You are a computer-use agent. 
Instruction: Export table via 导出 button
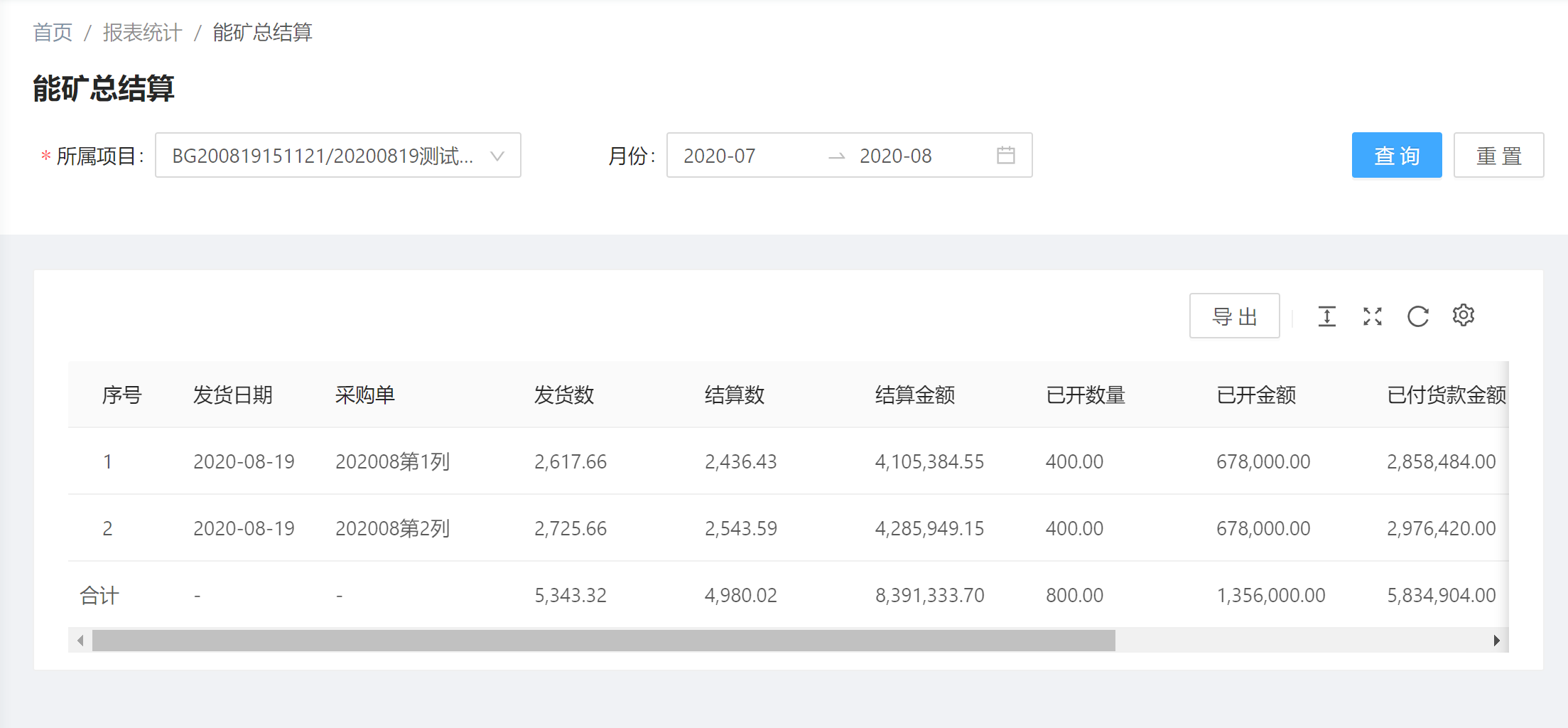[1235, 316]
